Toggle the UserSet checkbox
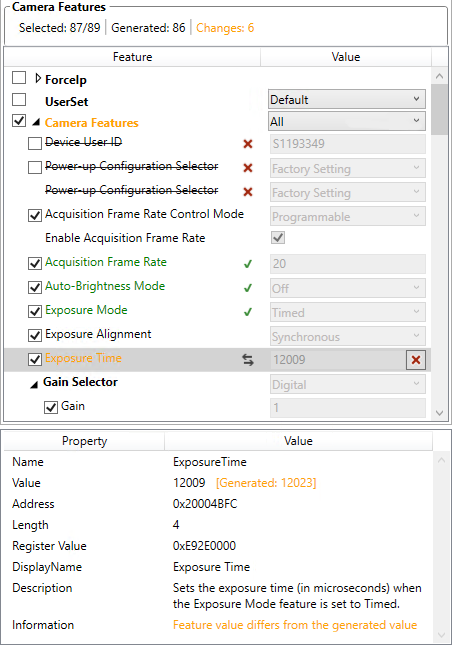Viewport: 452px width, 645px height. pyautogui.click(x=19, y=100)
